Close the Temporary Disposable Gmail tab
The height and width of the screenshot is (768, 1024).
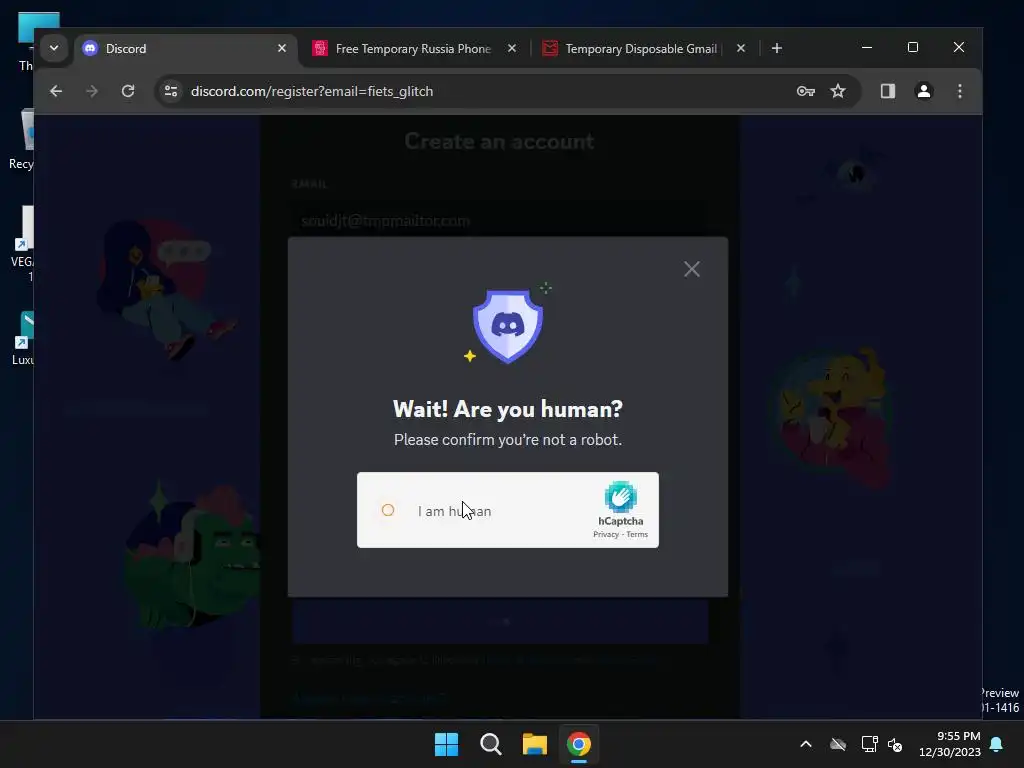(x=741, y=48)
